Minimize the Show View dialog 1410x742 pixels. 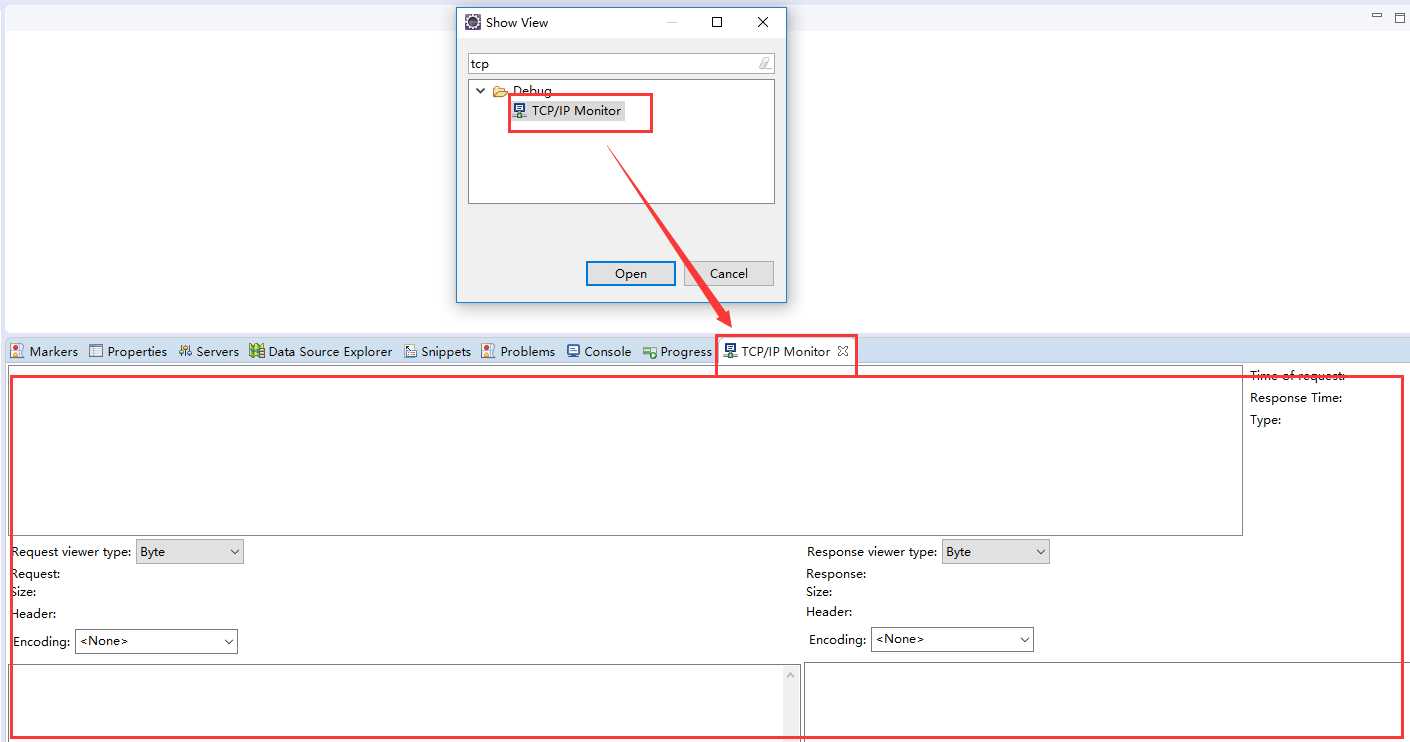tap(672, 22)
